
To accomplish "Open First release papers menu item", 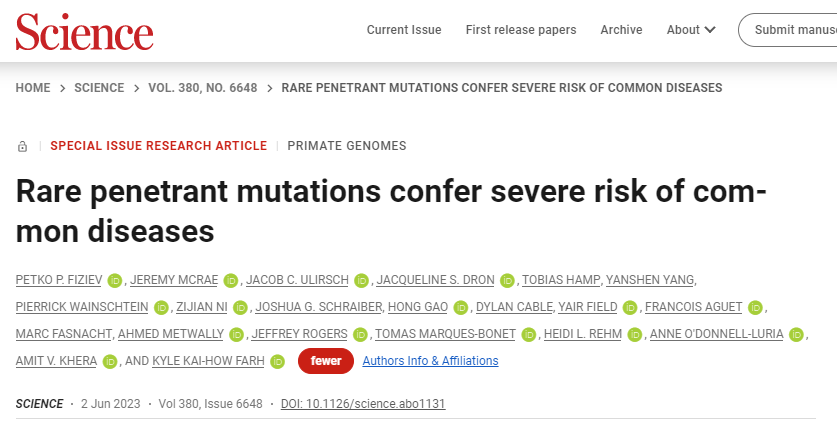I will pyautogui.click(x=521, y=30).
